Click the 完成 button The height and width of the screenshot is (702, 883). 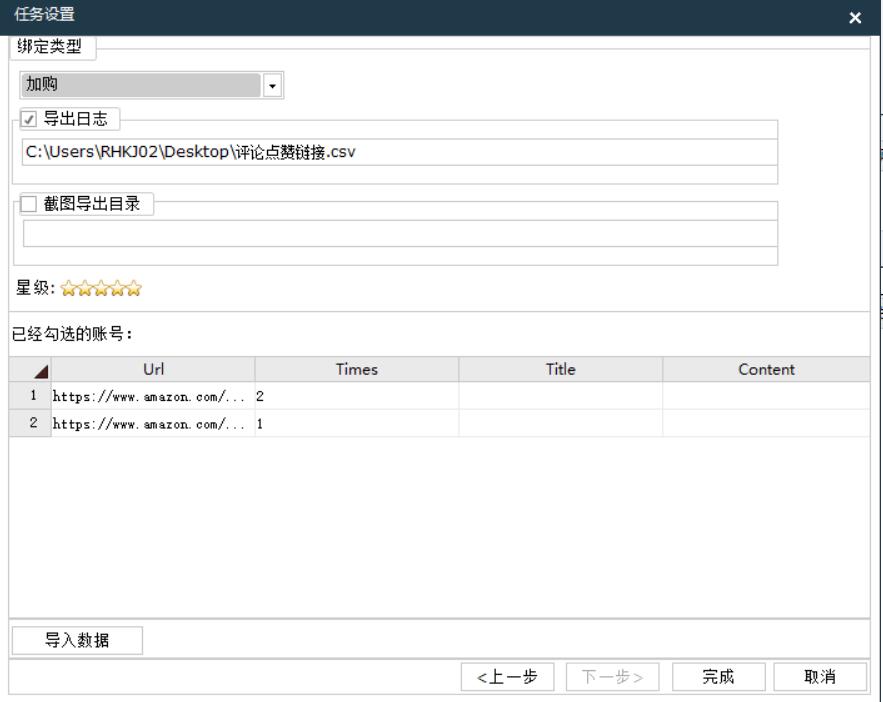pos(719,677)
